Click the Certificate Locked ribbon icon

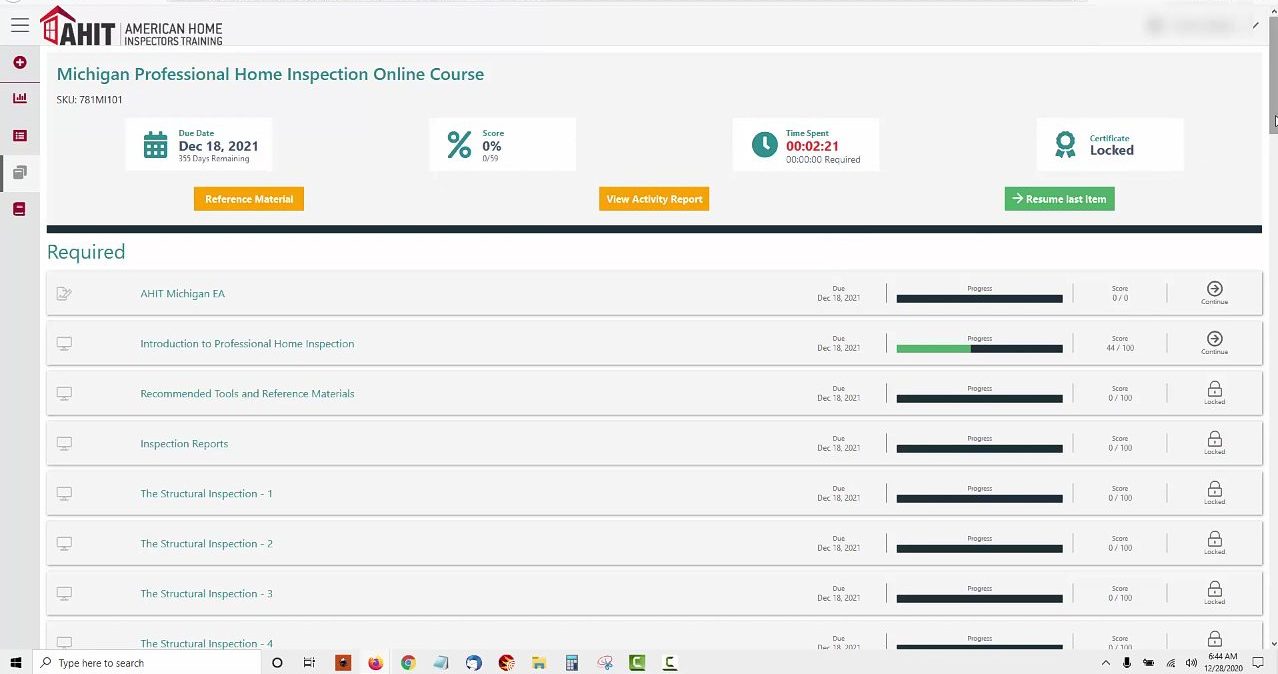(x=1066, y=145)
